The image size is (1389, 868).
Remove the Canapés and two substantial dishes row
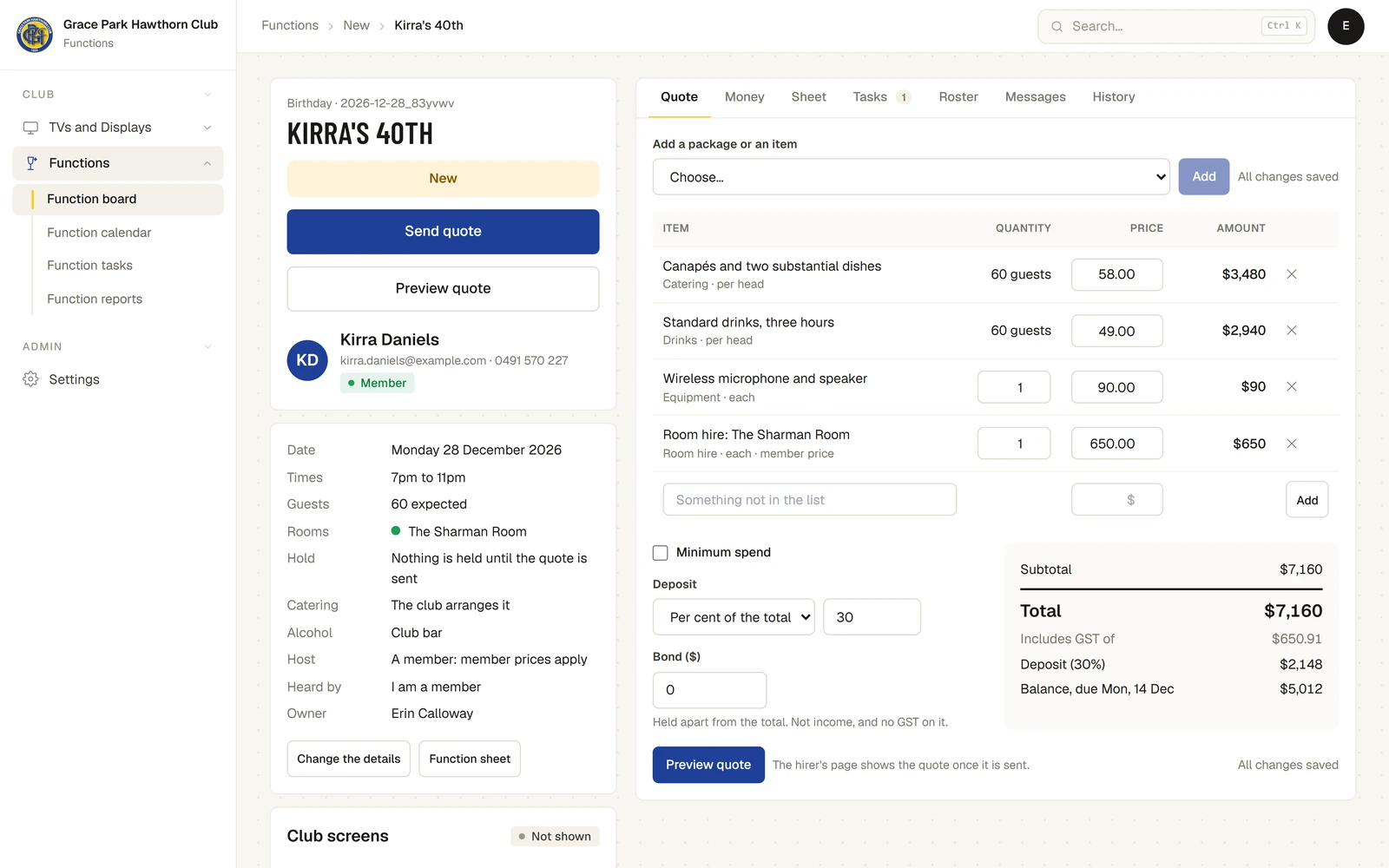coord(1292,274)
